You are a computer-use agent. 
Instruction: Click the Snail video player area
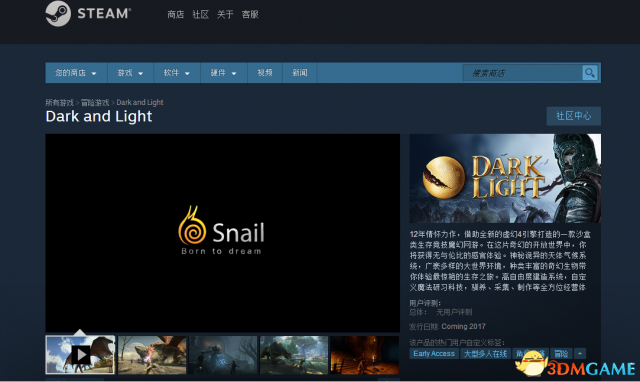point(222,233)
